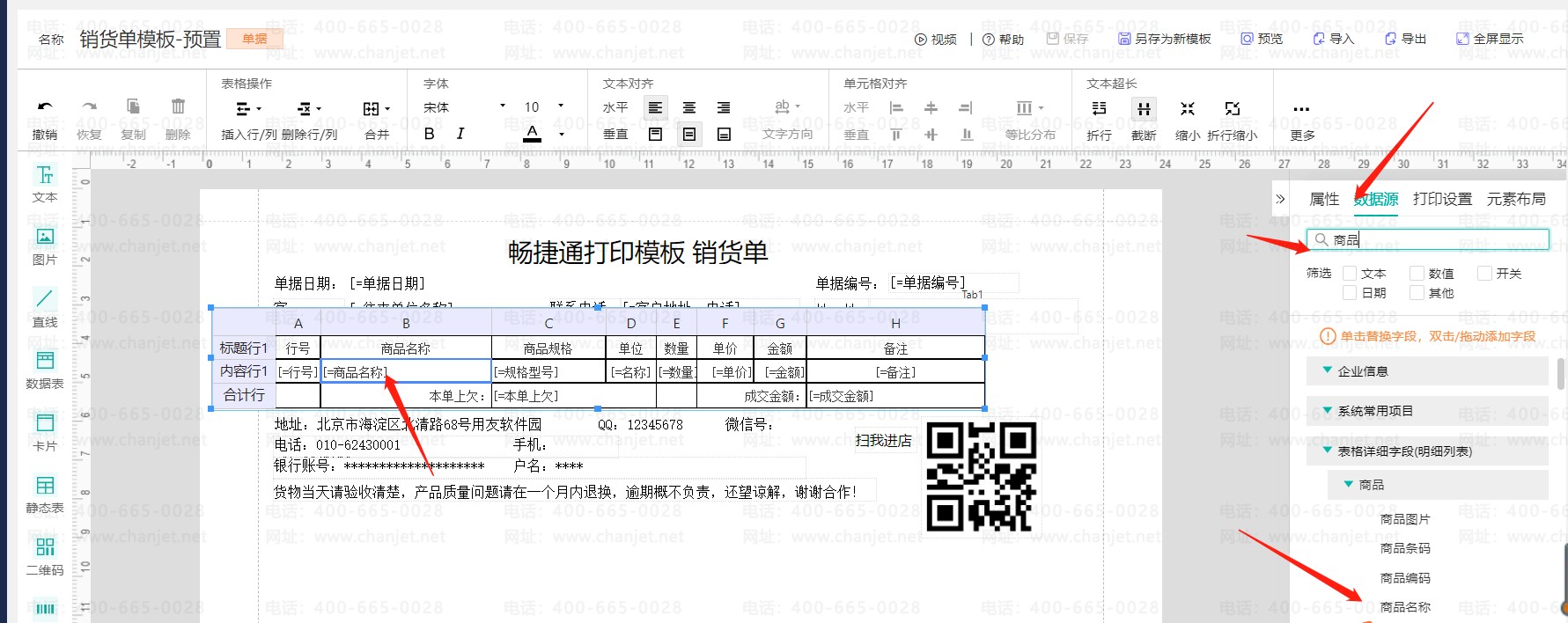Toggle italic text formatting
The width and height of the screenshot is (1568, 623).
click(460, 134)
